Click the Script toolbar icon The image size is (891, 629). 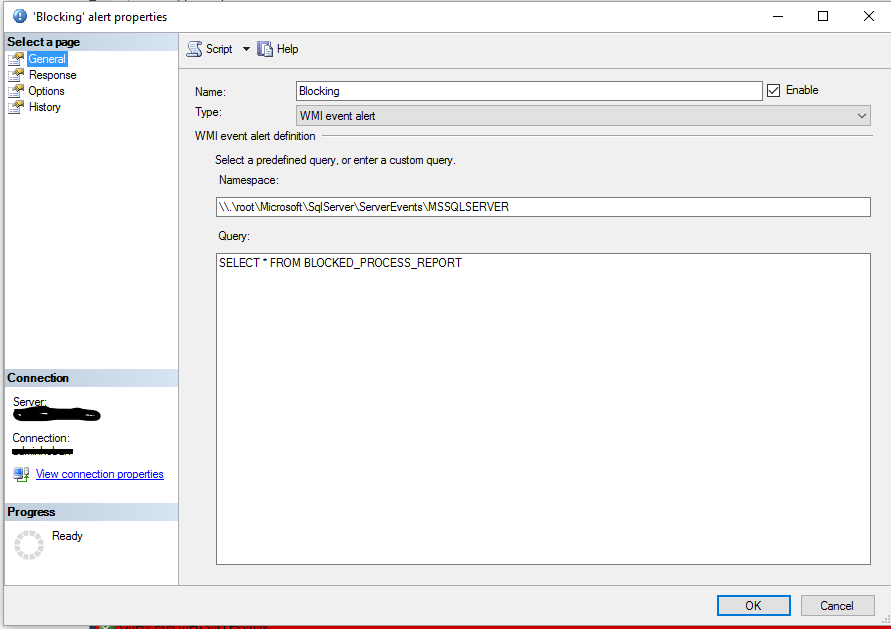pos(194,49)
